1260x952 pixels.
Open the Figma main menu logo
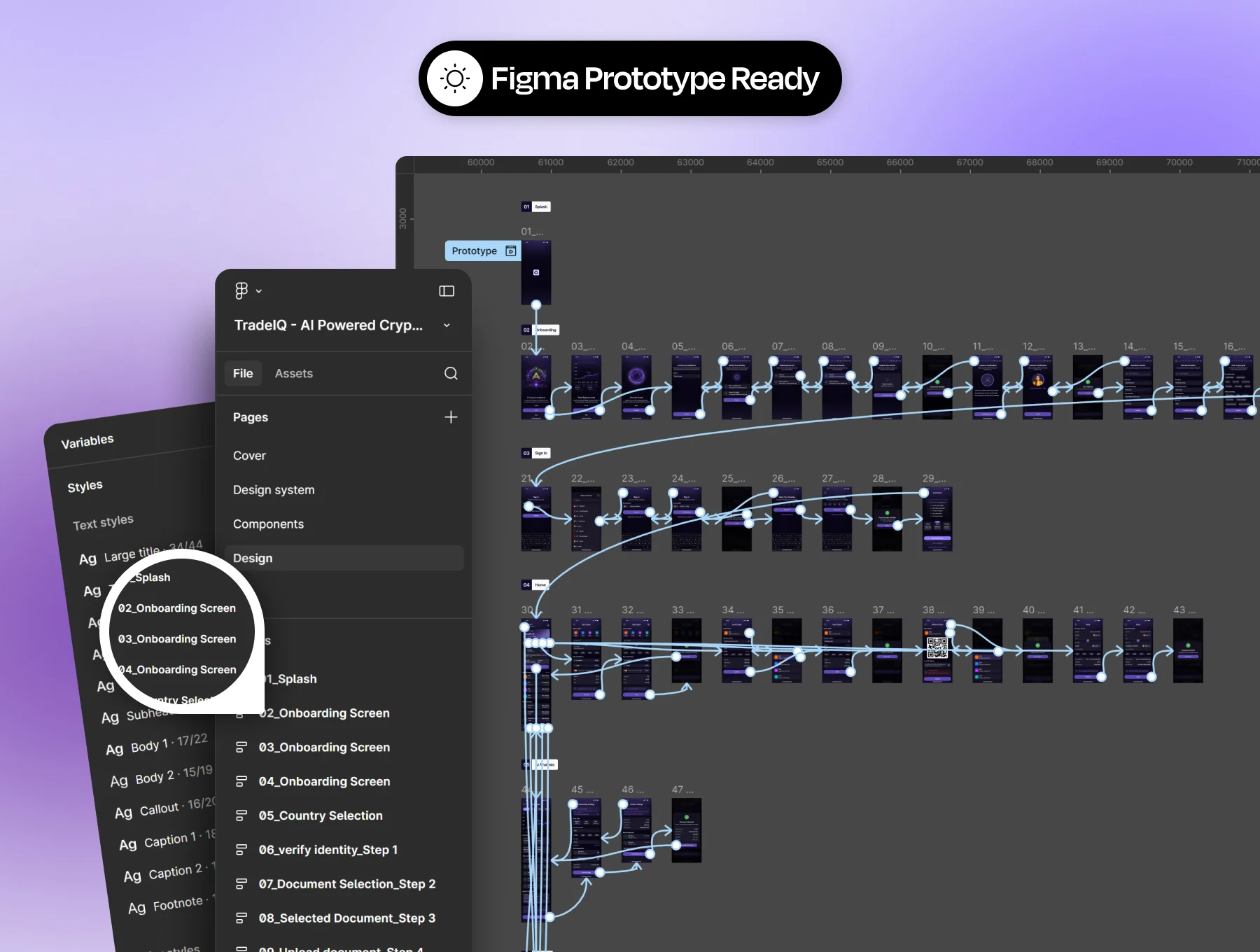(241, 290)
